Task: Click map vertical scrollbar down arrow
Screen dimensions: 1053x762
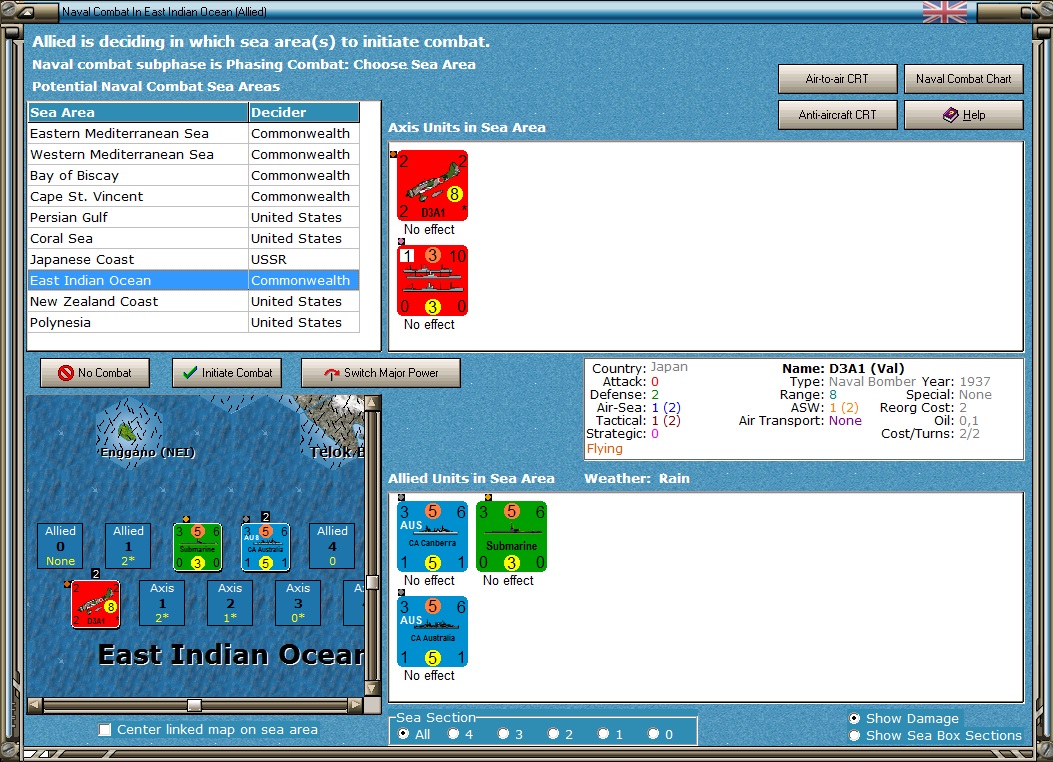Action: (372, 689)
